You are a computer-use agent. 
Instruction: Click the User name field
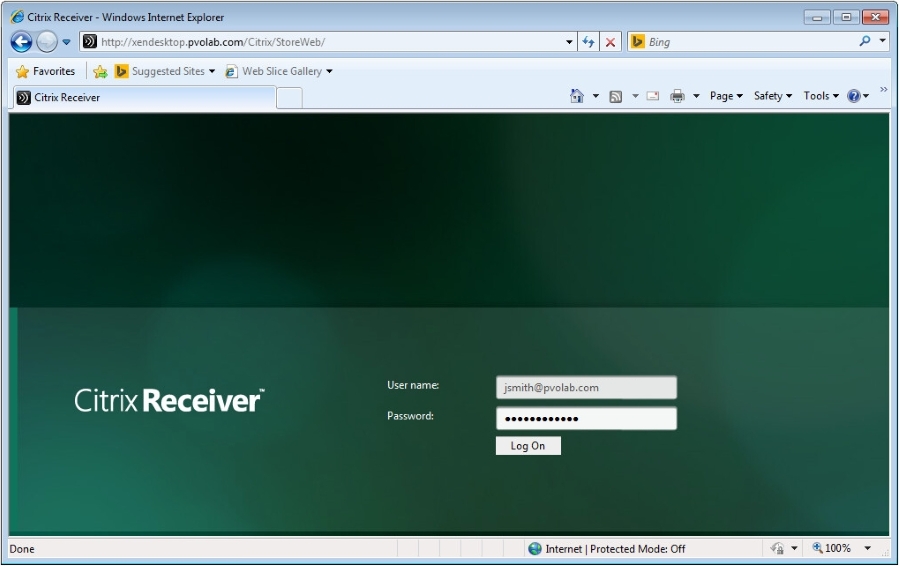coord(586,387)
